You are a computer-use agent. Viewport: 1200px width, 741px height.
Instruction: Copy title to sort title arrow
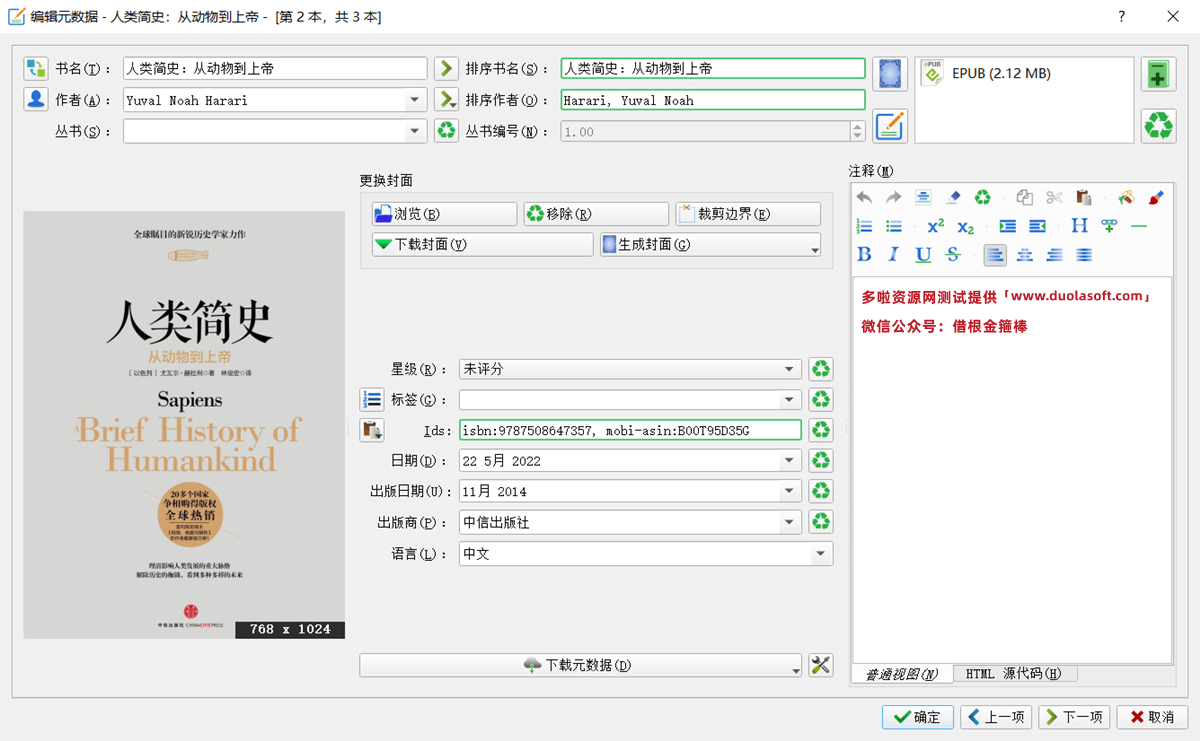(x=446, y=69)
